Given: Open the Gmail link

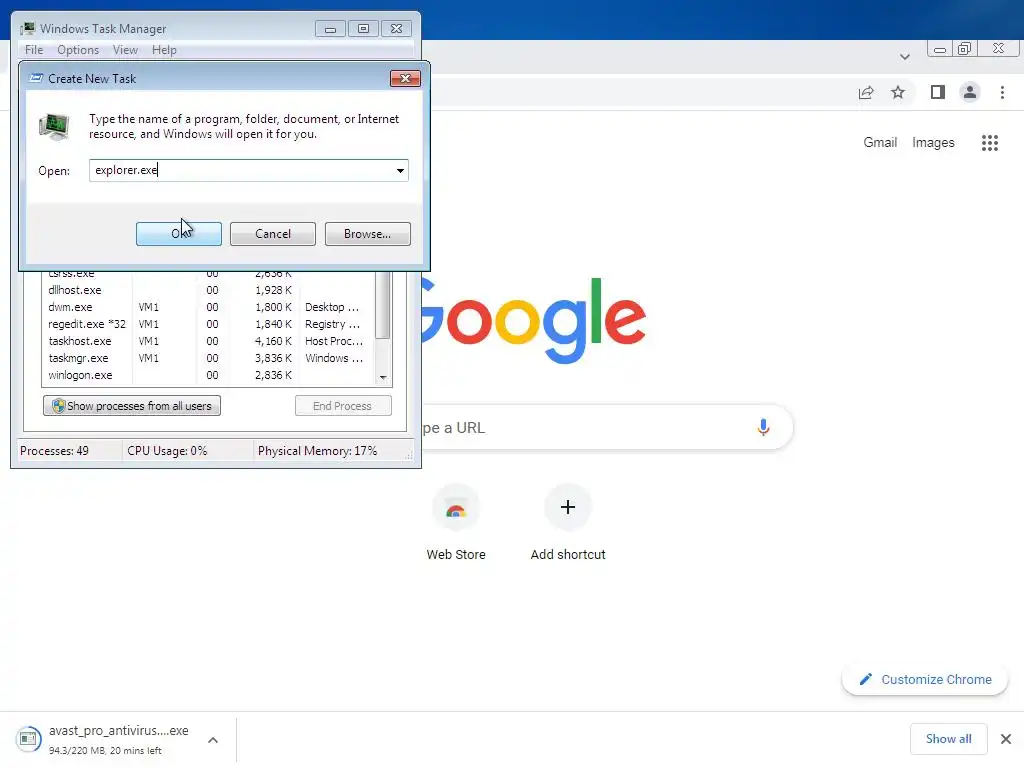Looking at the screenshot, I should pyautogui.click(x=880, y=142).
